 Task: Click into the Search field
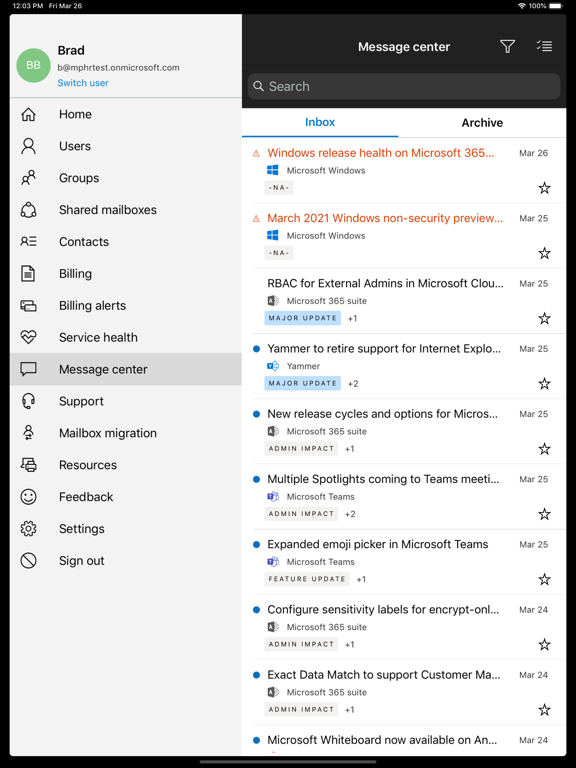[404, 86]
